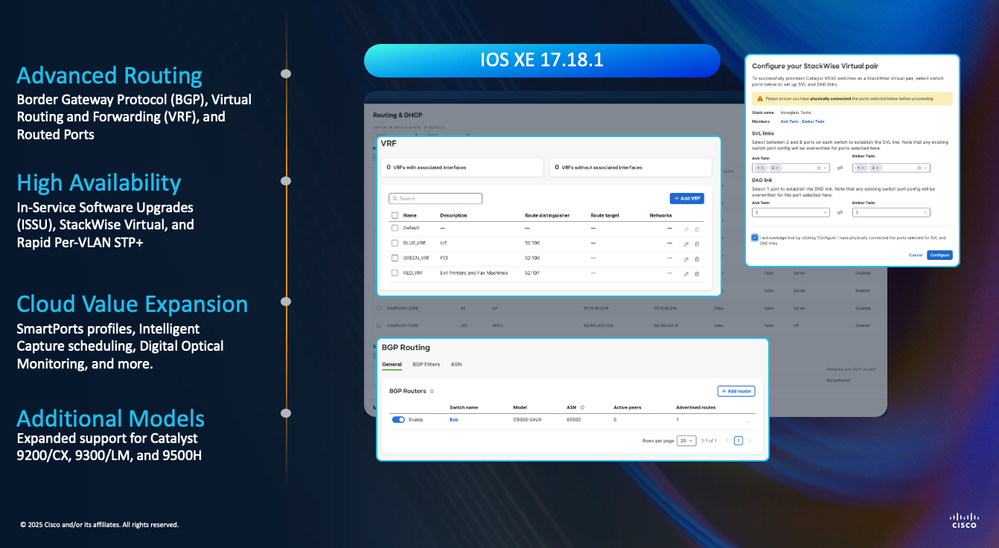Click the Route distinguisher column header
This screenshot has width=999, height=548.
point(547,215)
